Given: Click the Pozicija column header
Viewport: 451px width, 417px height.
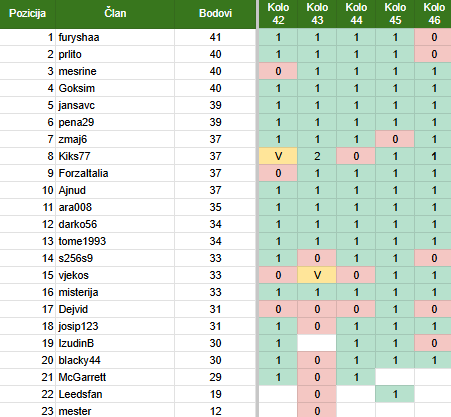Looking at the screenshot, I should (28, 14).
